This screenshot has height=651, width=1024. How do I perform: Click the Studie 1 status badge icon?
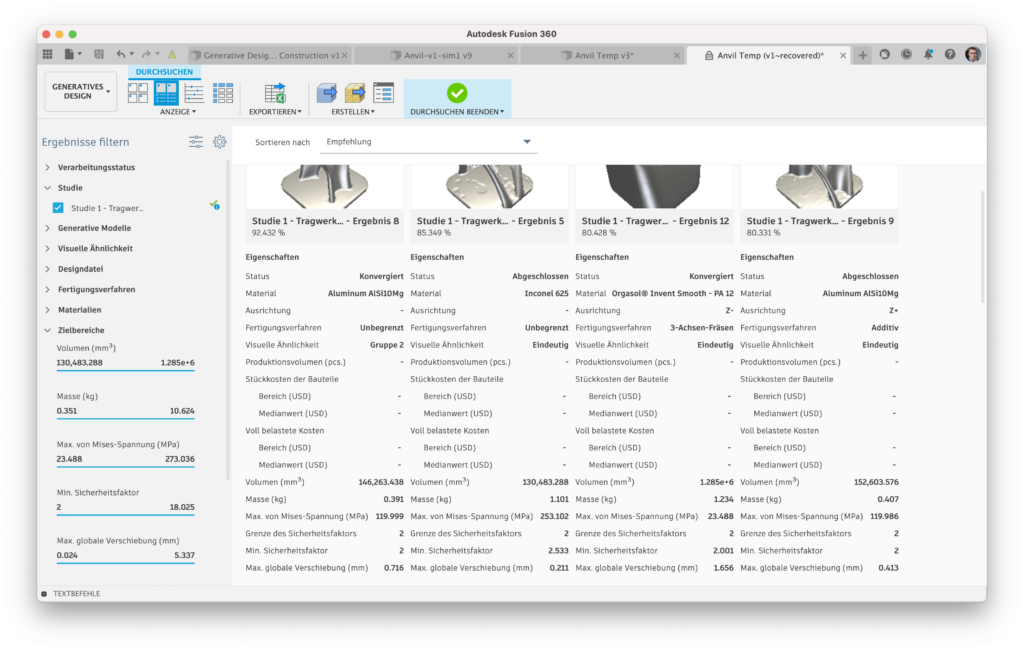click(214, 206)
